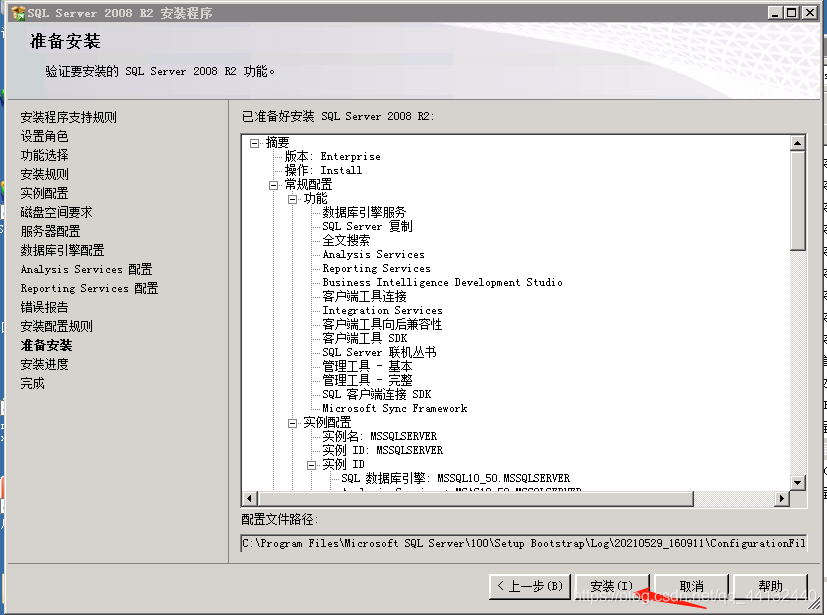Select Analysis Services feature row in tree
The height and width of the screenshot is (615, 827).
click(373, 254)
